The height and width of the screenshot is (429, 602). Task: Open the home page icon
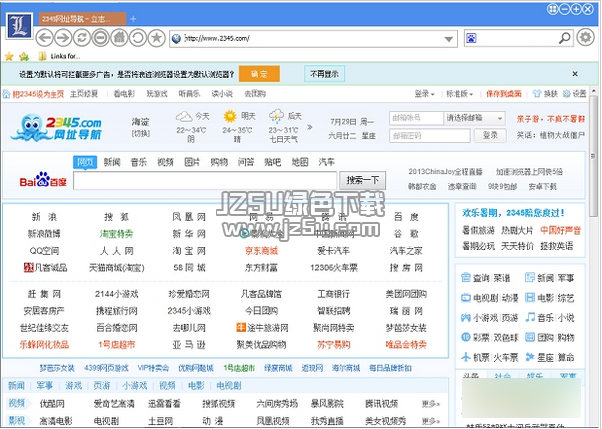(x=119, y=38)
